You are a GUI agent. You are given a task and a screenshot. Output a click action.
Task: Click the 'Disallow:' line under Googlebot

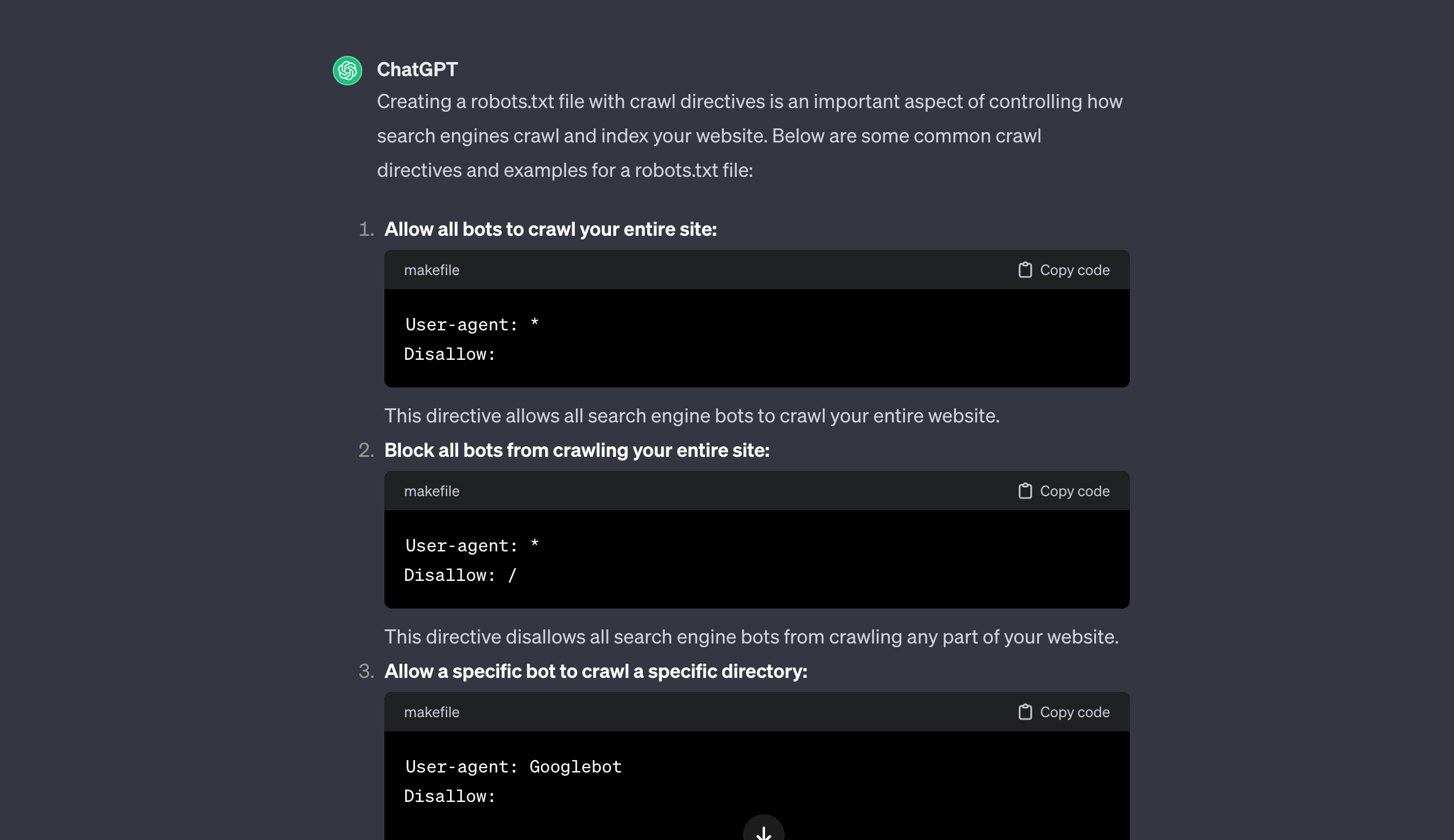449,796
